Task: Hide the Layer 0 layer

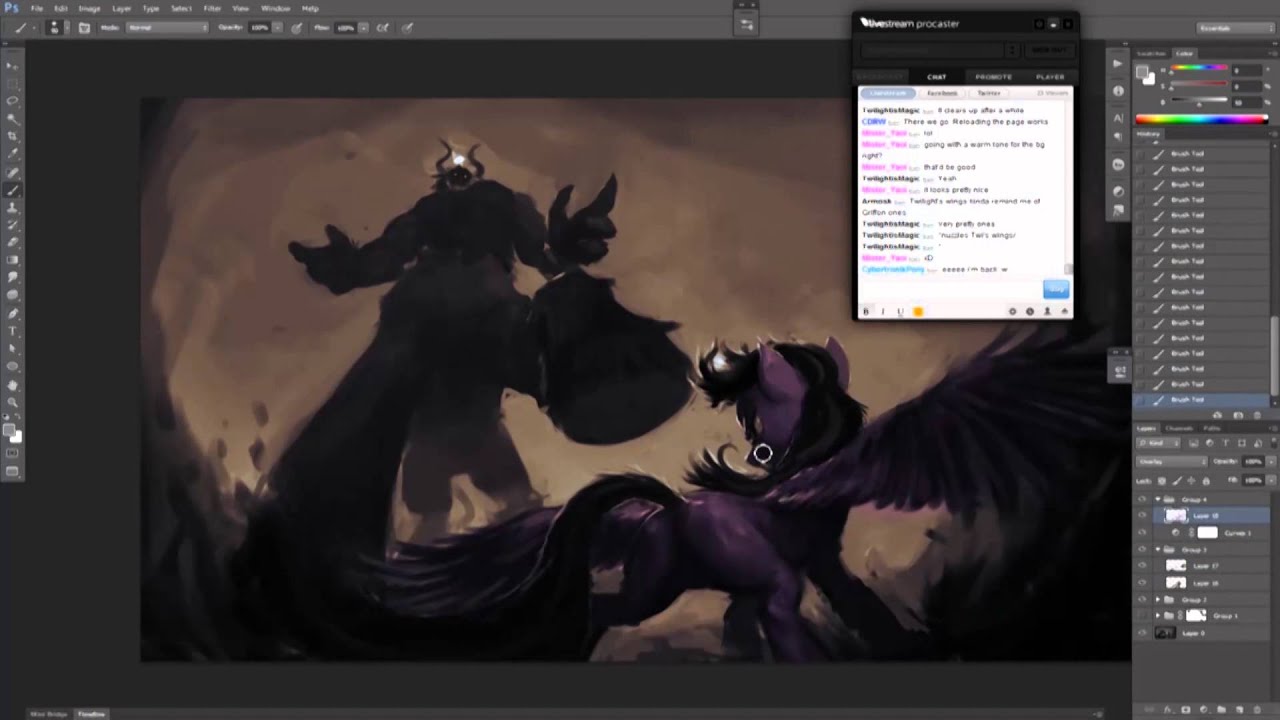Action: (1143, 633)
